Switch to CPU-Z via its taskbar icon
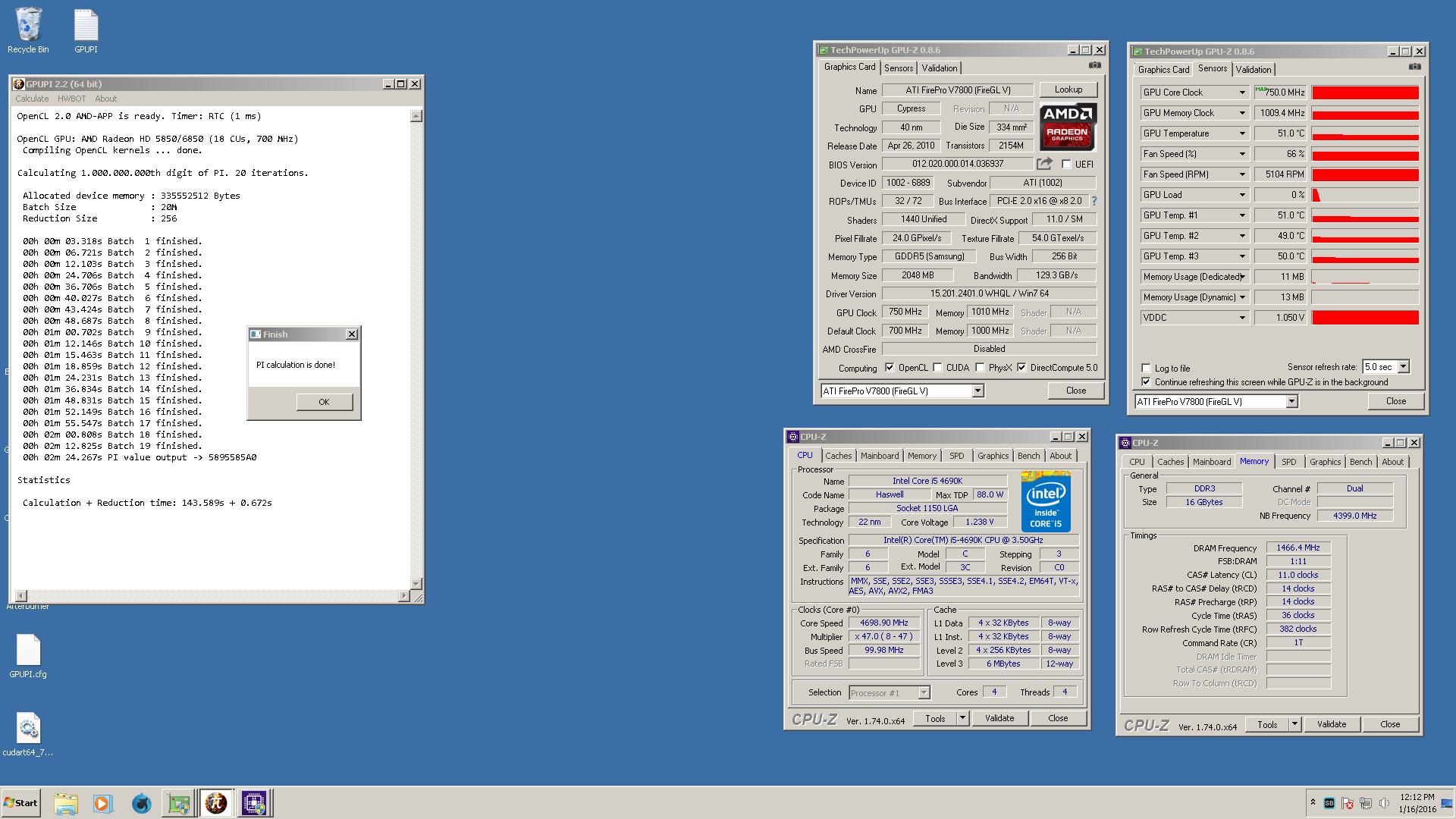This screenshot has width=1456, height=819. tap(254, 803)
